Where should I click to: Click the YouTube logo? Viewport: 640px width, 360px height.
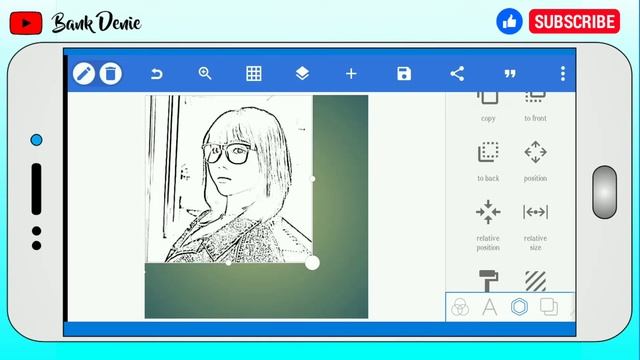click(x=26, y=23)
